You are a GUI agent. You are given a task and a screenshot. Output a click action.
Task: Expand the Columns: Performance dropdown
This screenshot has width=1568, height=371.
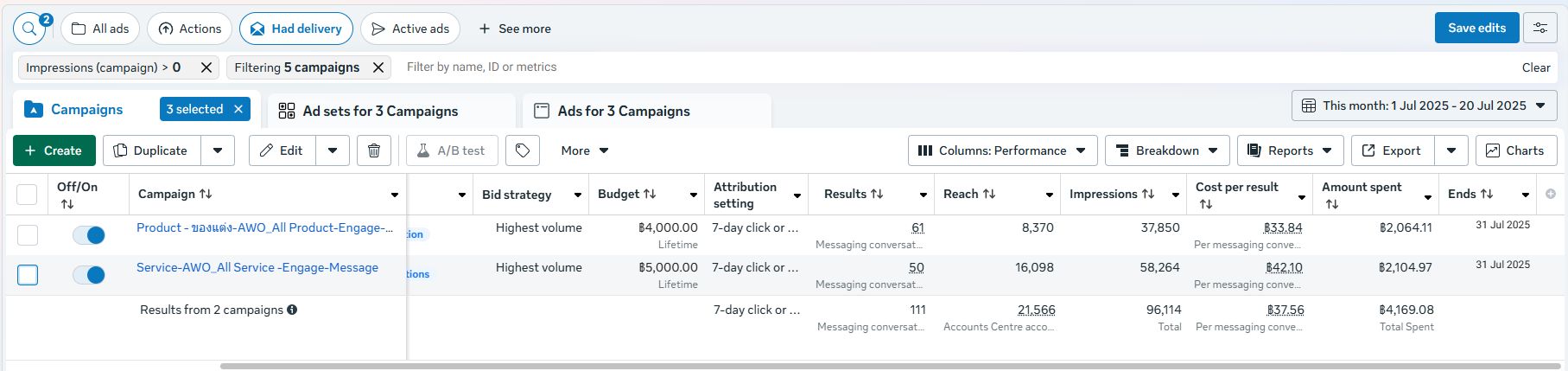pyautogui.click(x=1002, y=150)
